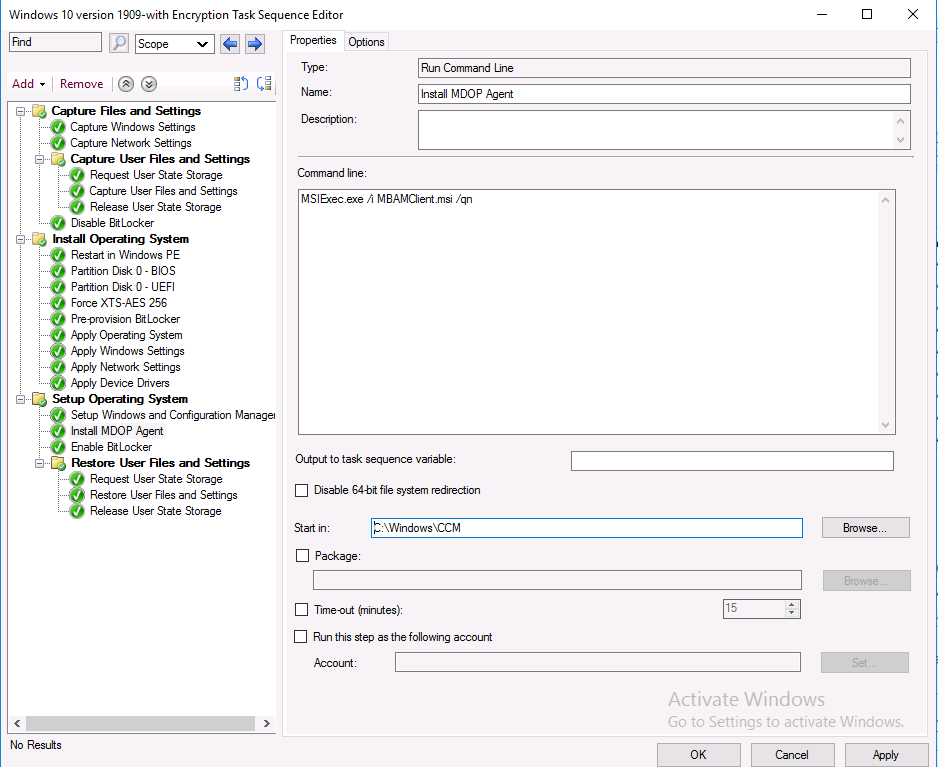Image resolution: width=938 pixels, height=767 pixels.
Task: Click Output to task sequence variable field
Action: pyautogui.click(x=732, y=461)
